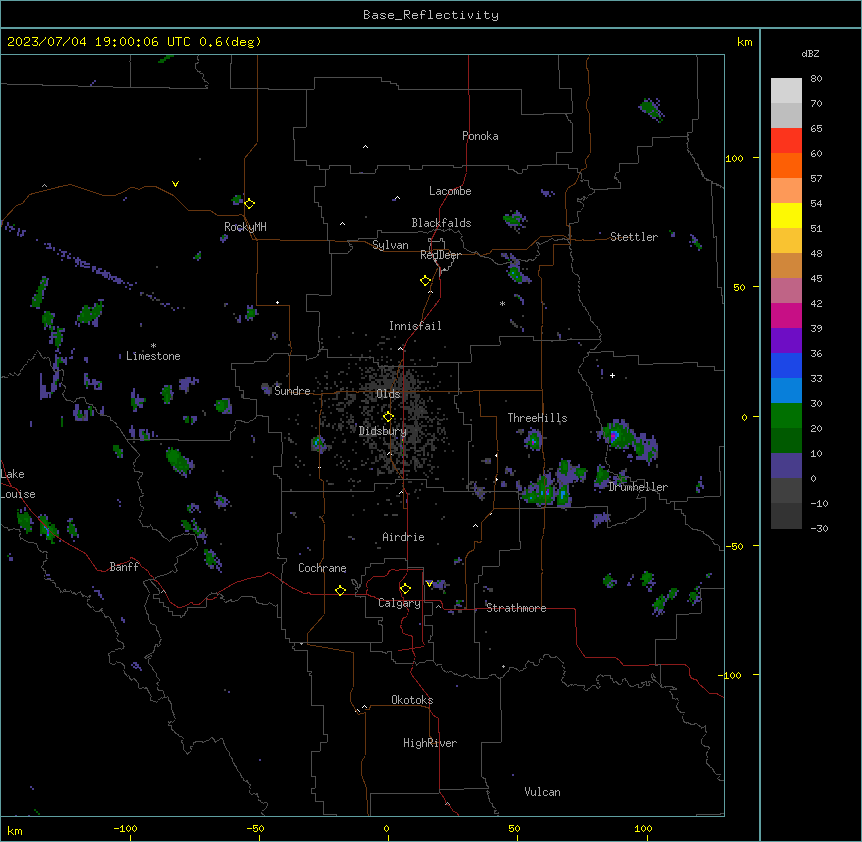Image resolution: width=862 pixels, height=842 pixels.
Task: Select the bright green swatch between 30 and 20
Action: point(786,416)
